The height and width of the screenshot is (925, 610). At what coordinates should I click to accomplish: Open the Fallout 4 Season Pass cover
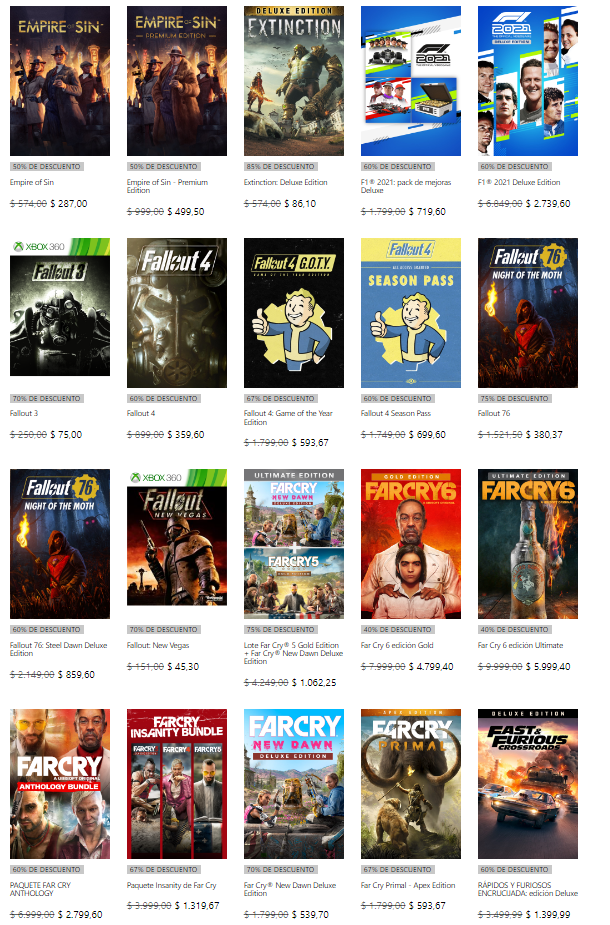coord(411,313)
